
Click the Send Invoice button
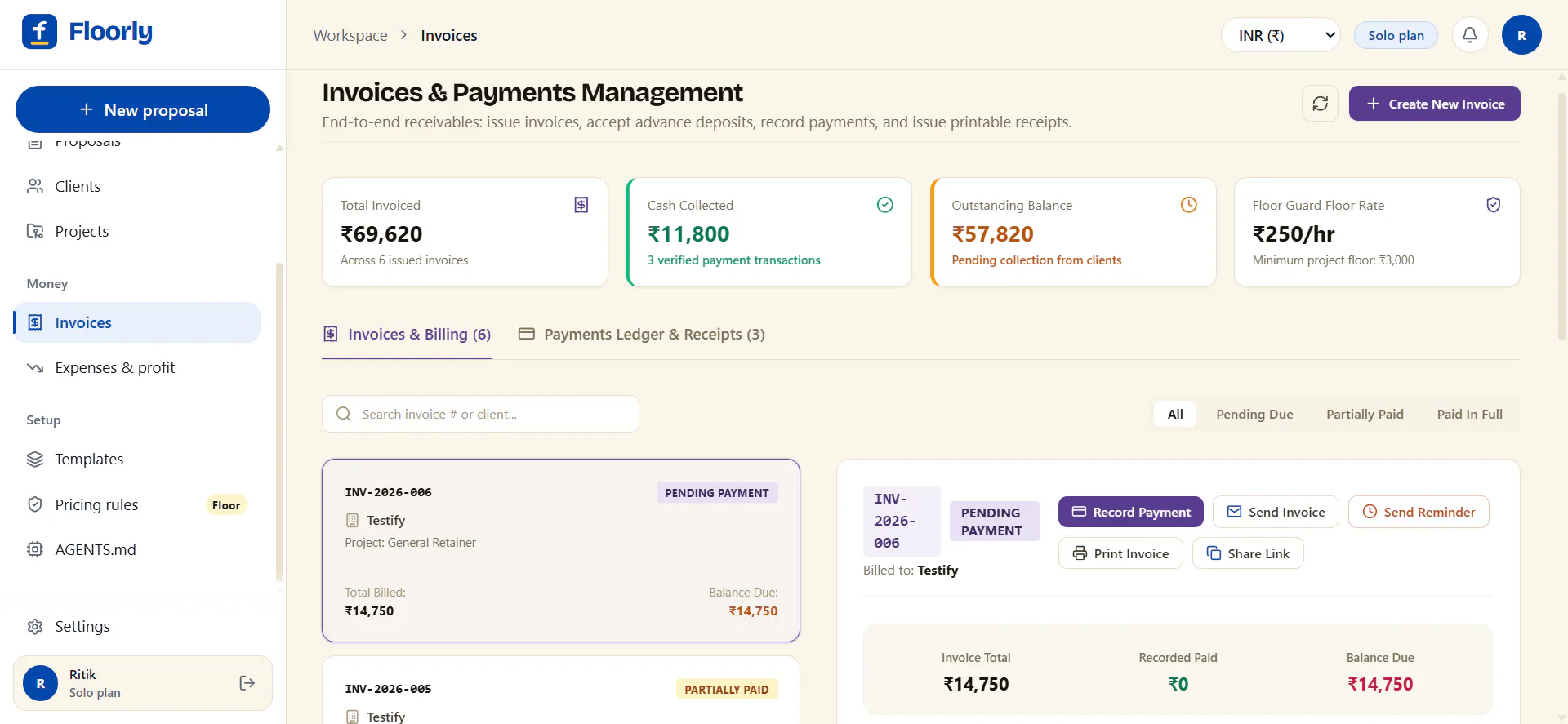point(1276,512)
